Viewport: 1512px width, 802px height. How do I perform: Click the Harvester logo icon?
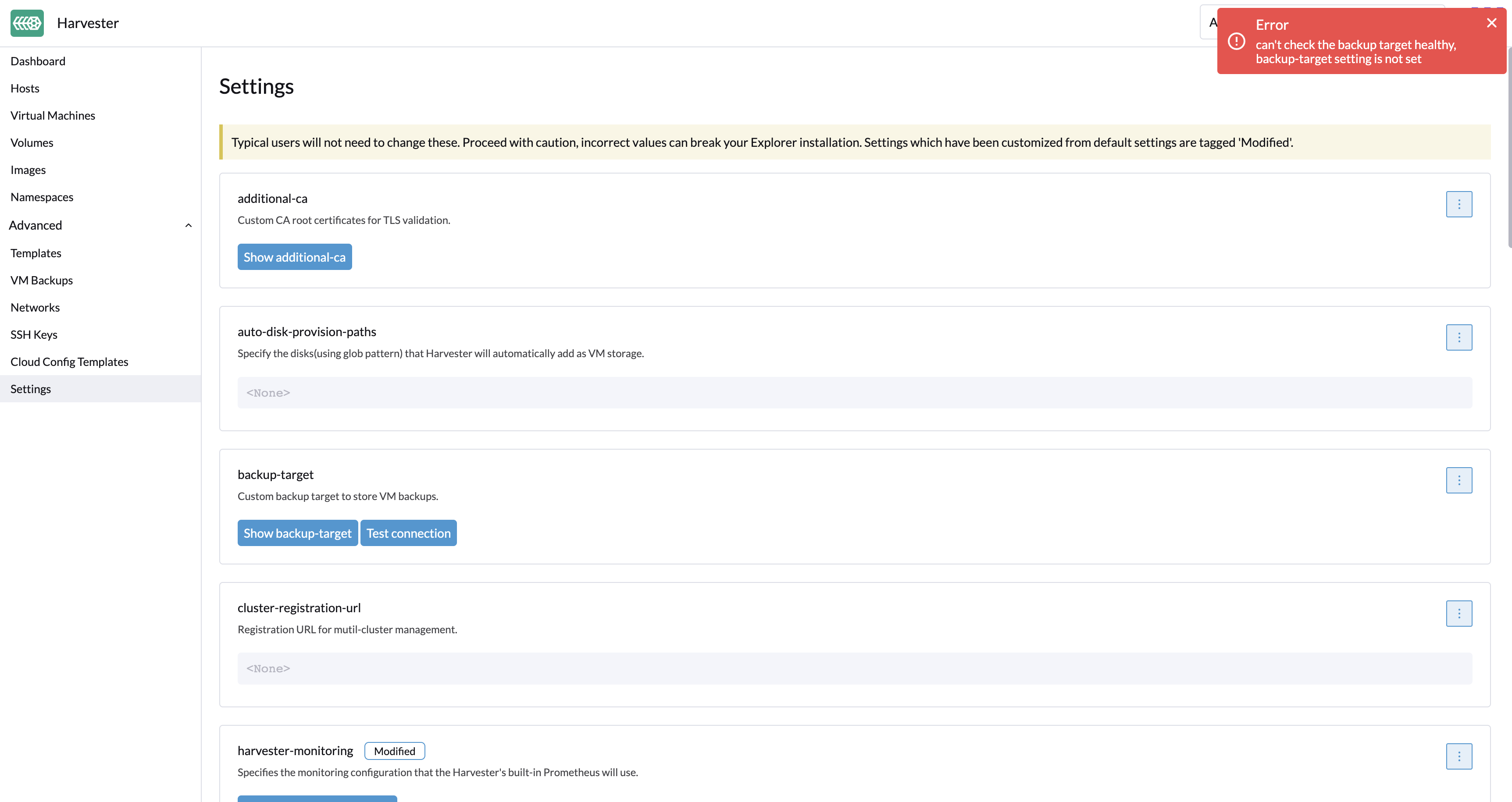point(27,23)
